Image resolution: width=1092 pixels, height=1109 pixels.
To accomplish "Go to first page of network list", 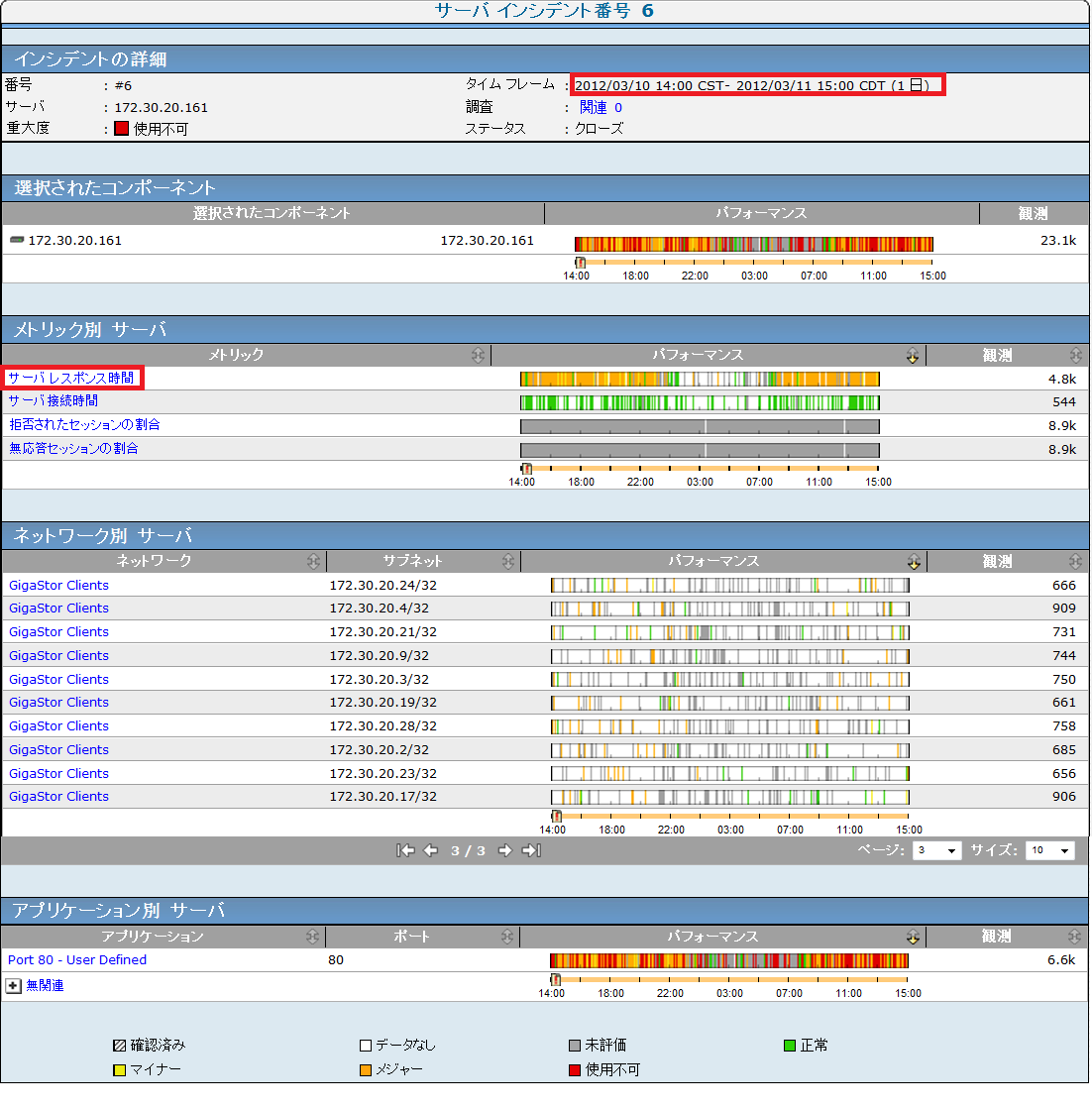I will point(404,851).
